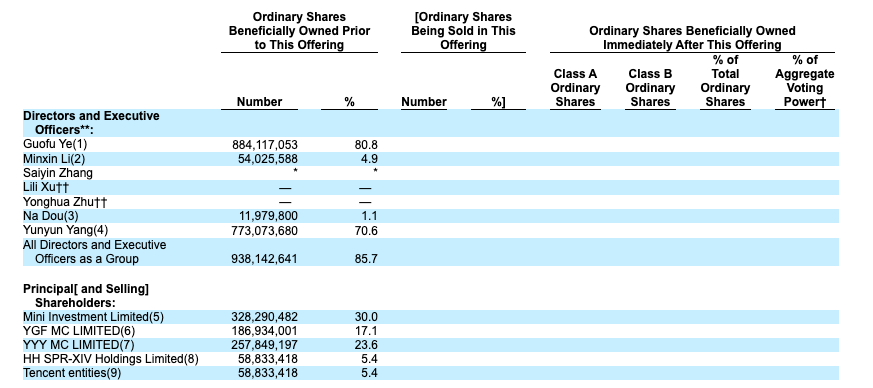
Task: Select the 80.8 percentage value
Action: (366, 145)
